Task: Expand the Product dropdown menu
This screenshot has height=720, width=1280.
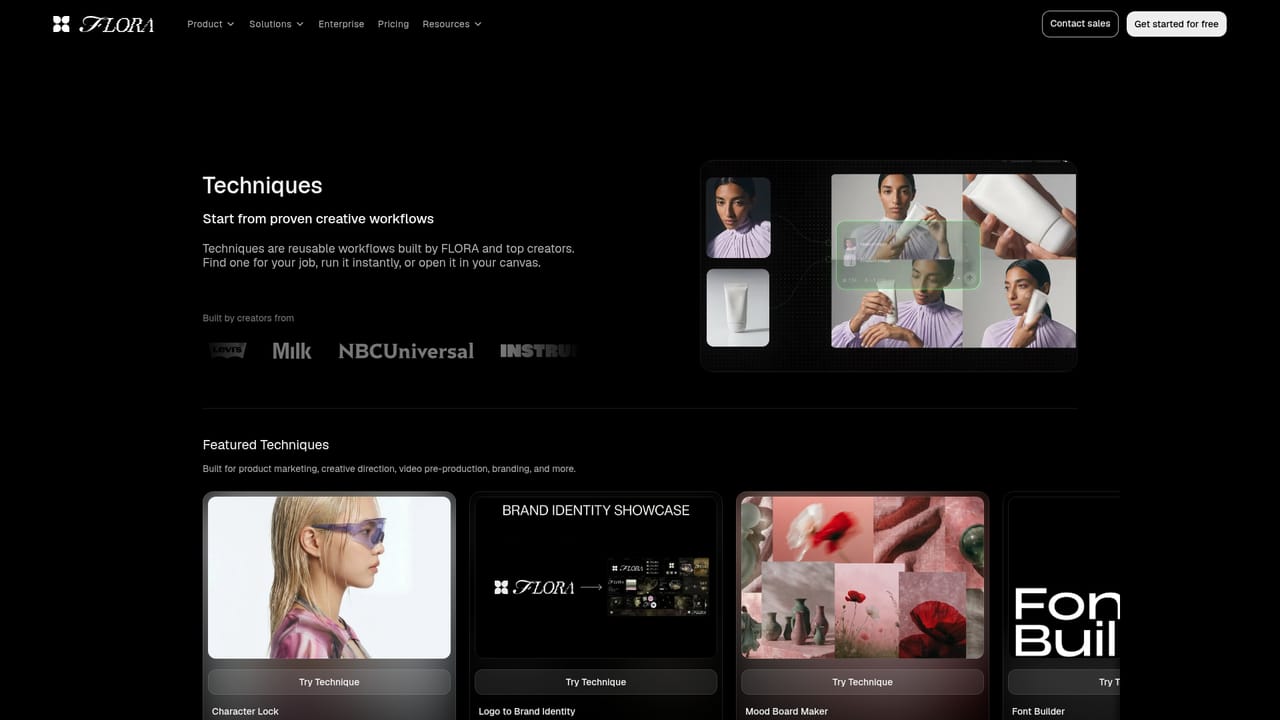Action: point(210,24)
